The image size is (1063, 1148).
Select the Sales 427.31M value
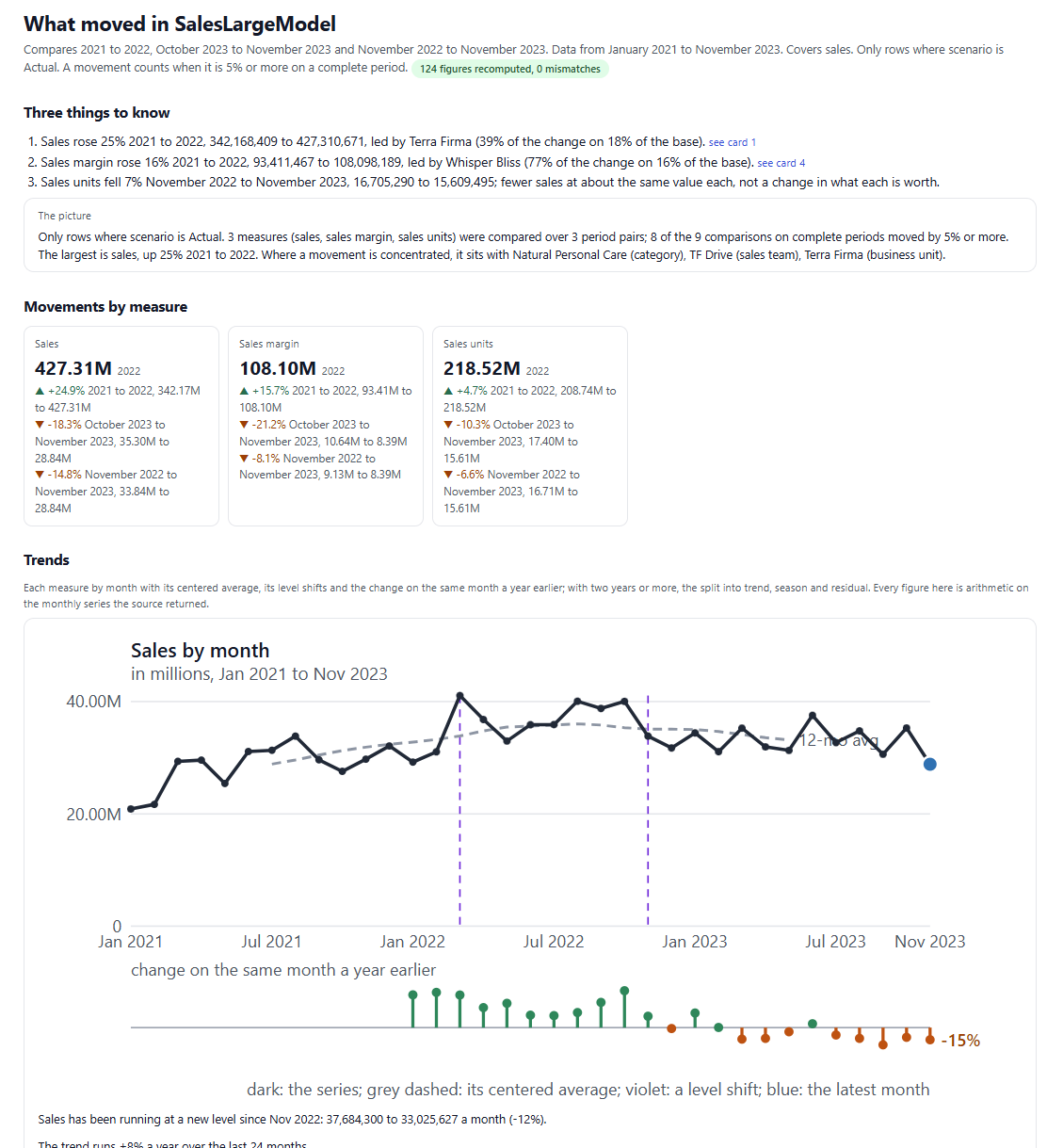pyautogui.click(x=73, y=368)
